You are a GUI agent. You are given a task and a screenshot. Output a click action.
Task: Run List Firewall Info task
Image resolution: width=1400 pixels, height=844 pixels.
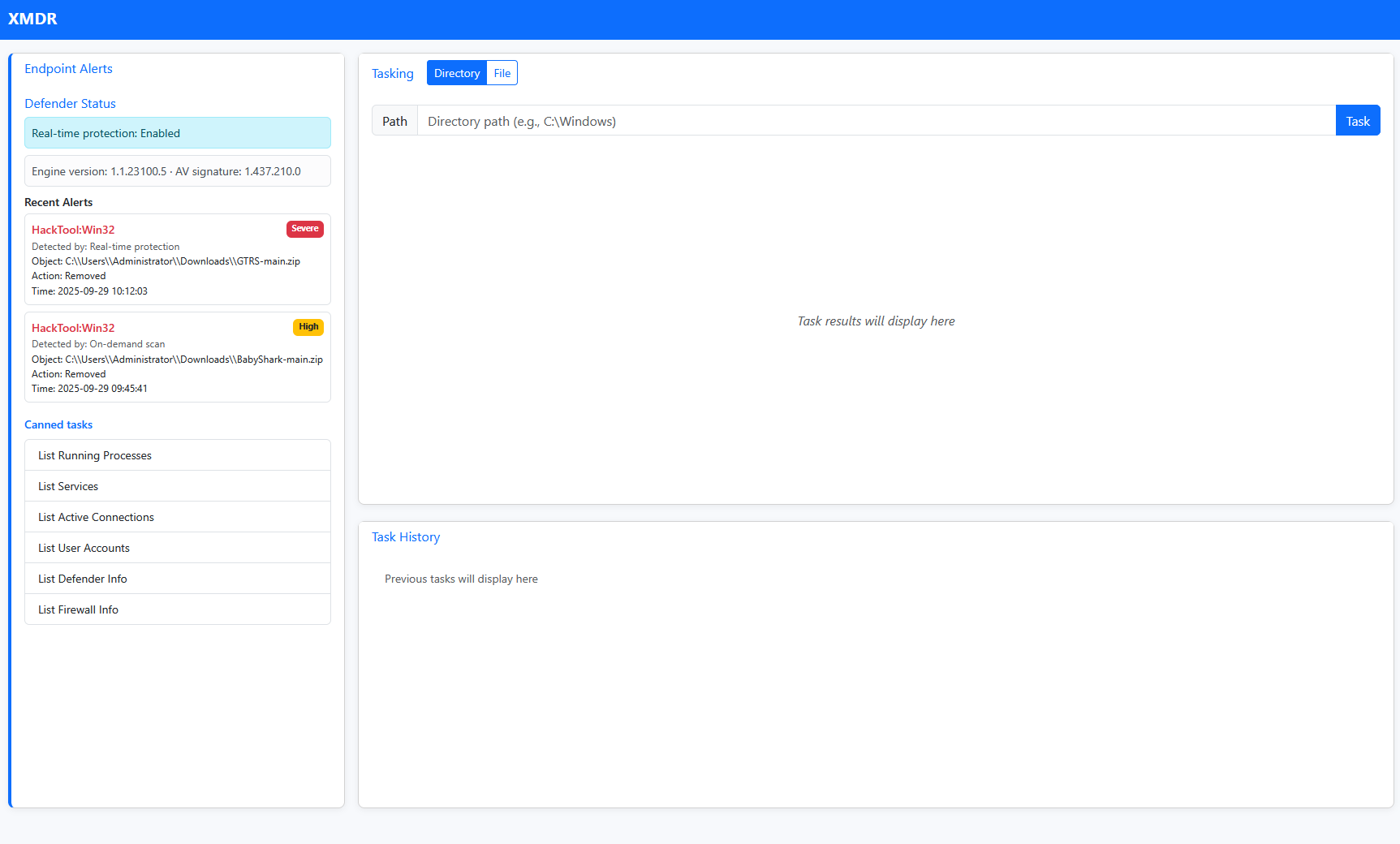click(x=177, y=609)
